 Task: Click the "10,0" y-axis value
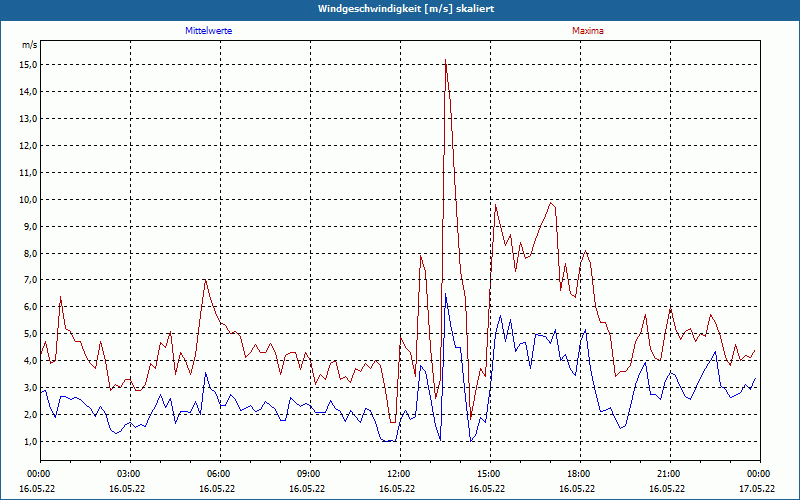28,199
